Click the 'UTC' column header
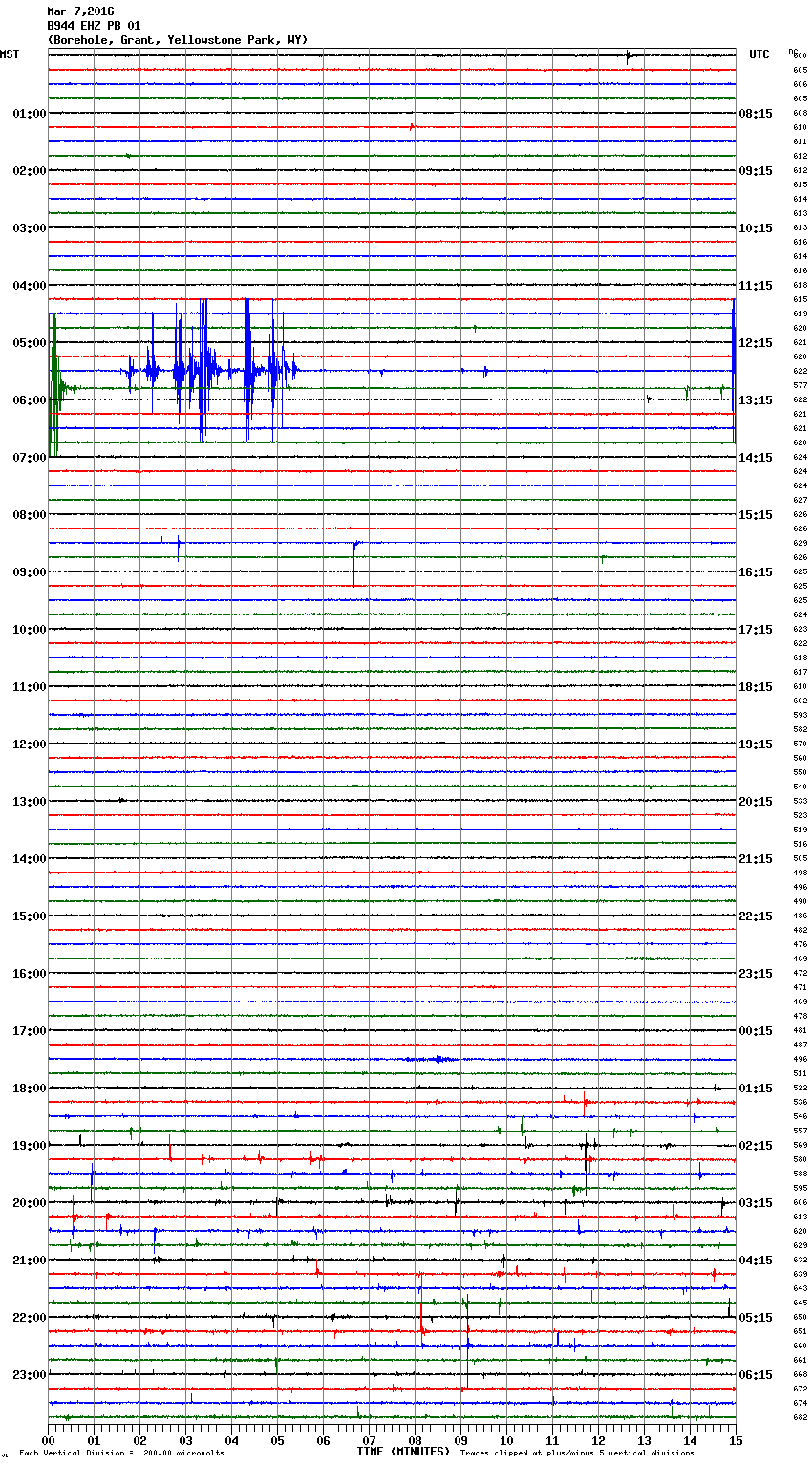The width and height of the screenshot is (812, 1466). tap(759, 54)
